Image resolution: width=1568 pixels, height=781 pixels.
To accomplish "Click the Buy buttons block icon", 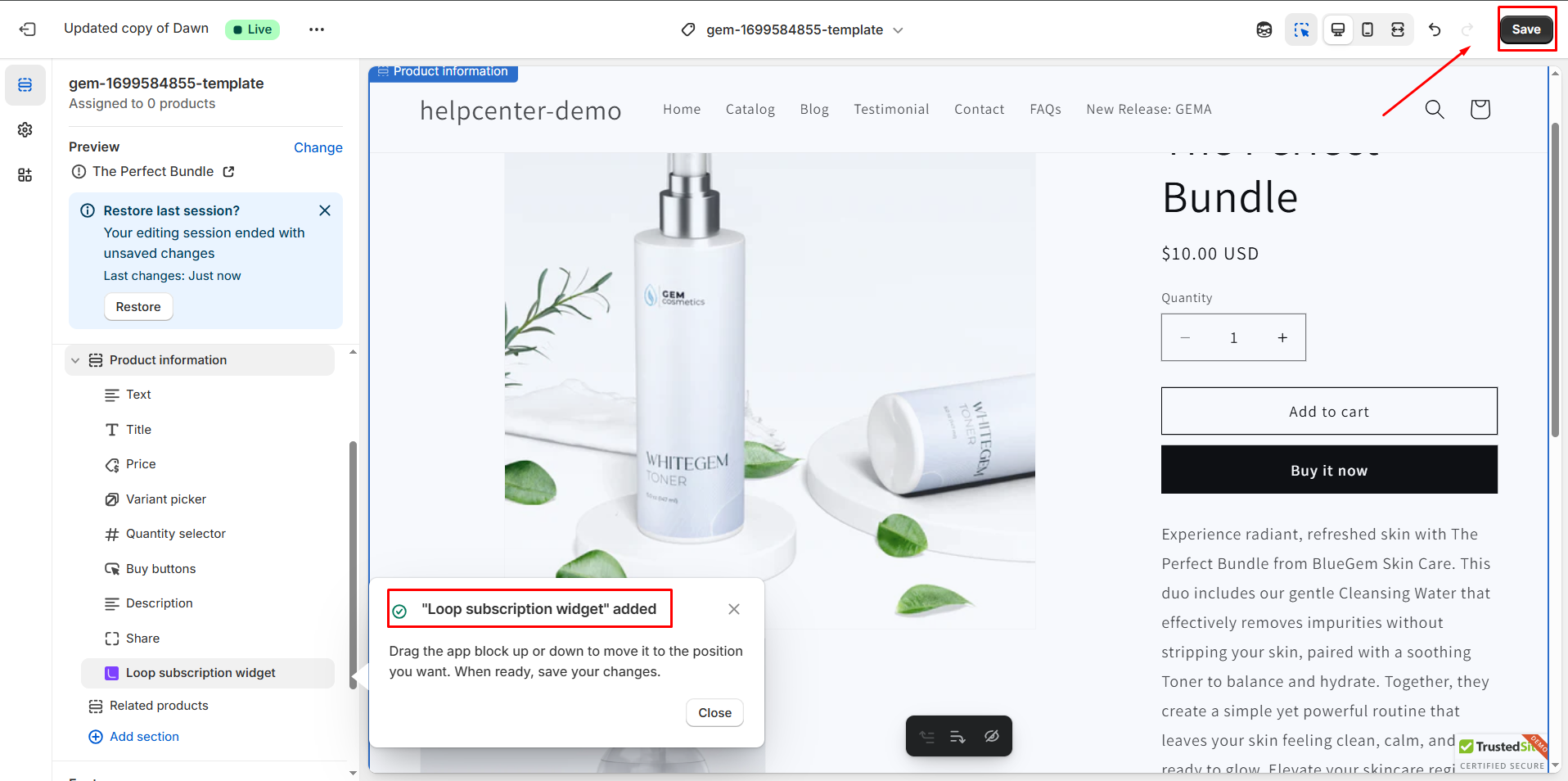I will coord(112,569).
